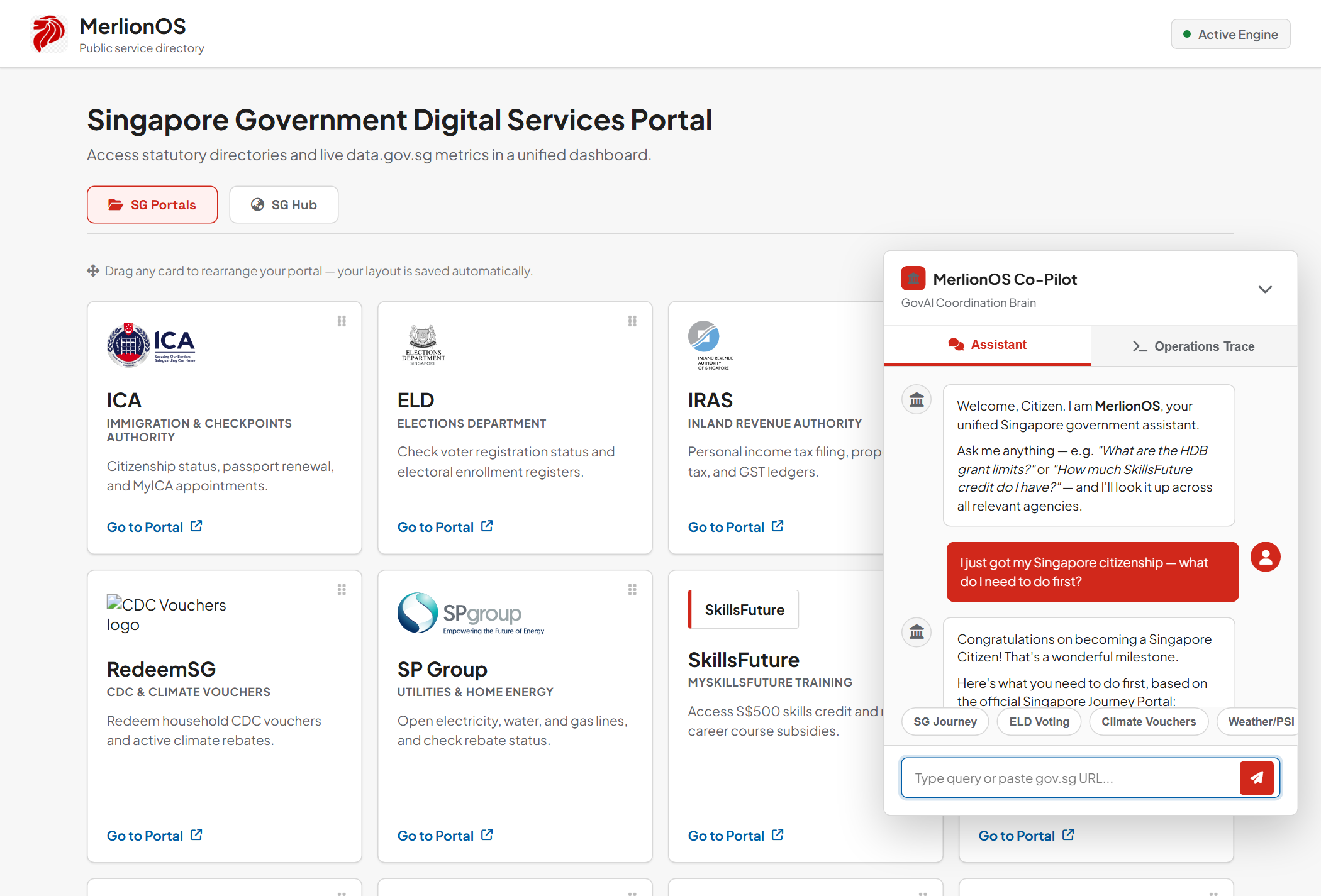Choose the Climate Vouchers quick suggestion chip
The height and width of the screenshot is (896, 1321).
pyautogui.click(x=1149, y=722)
